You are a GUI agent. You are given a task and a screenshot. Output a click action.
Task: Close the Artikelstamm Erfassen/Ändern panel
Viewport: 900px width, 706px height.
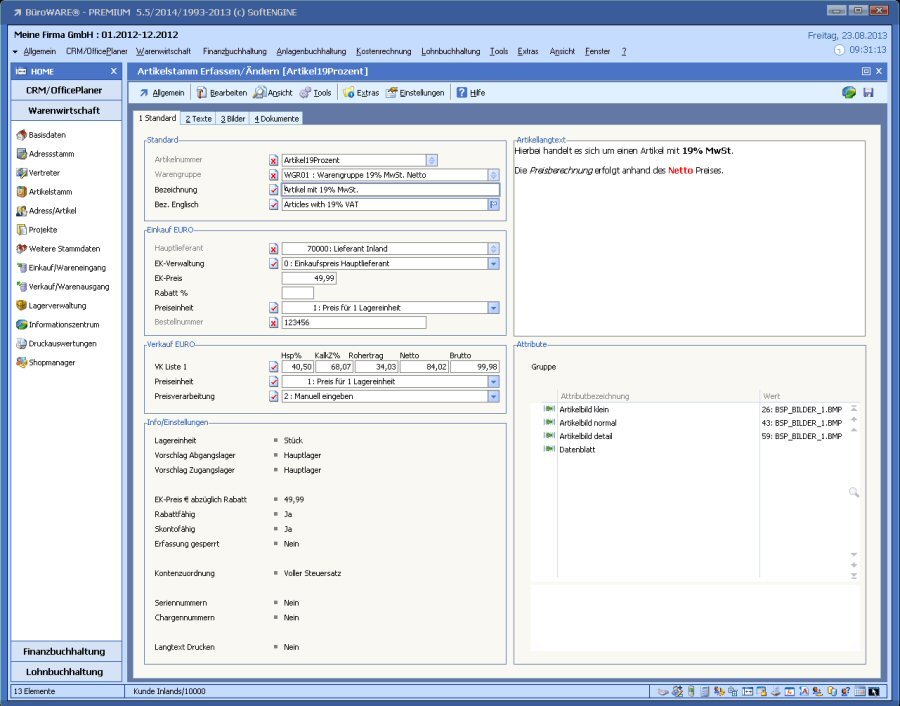click(879, 71)
